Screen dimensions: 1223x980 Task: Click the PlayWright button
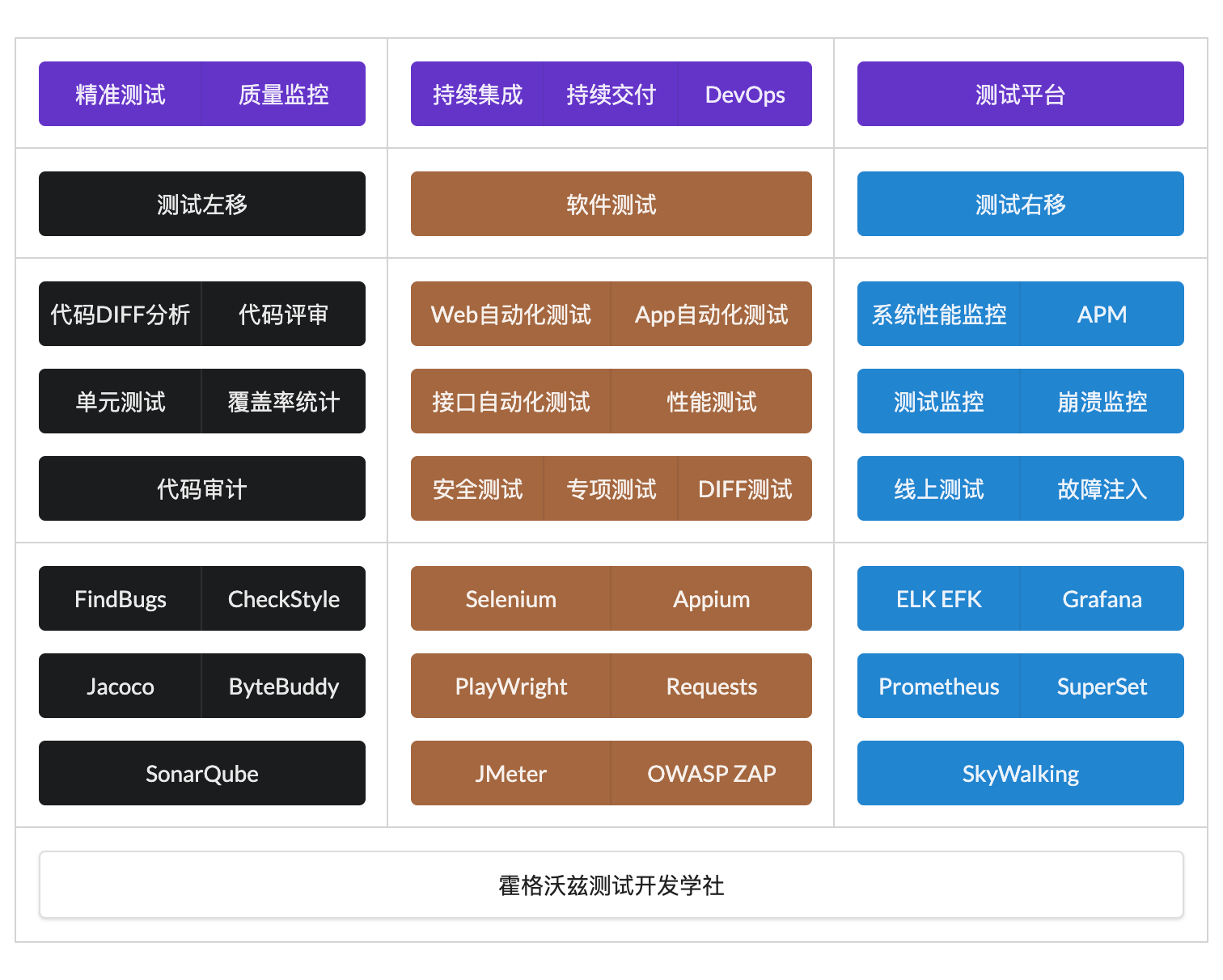click(x=511, y=686)
